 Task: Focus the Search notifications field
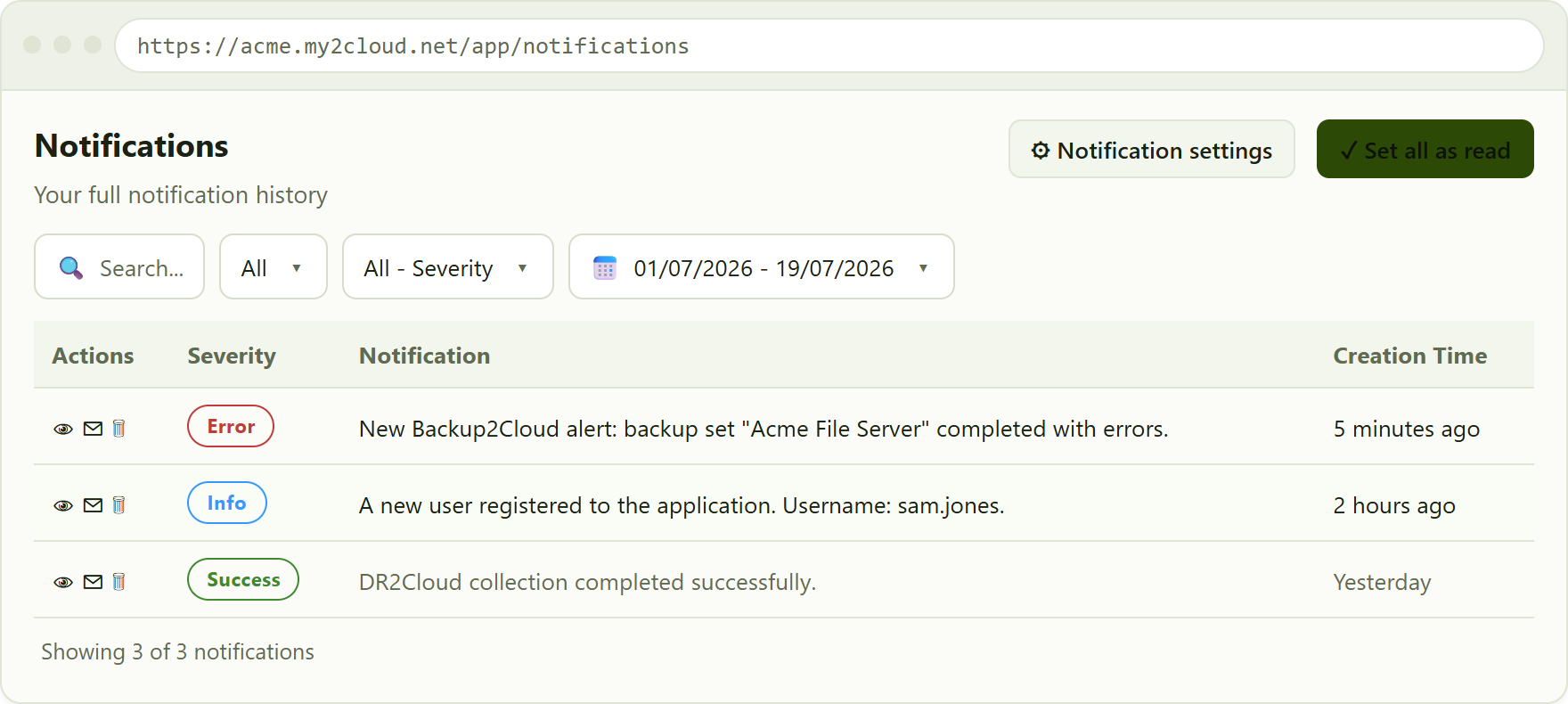119,266
